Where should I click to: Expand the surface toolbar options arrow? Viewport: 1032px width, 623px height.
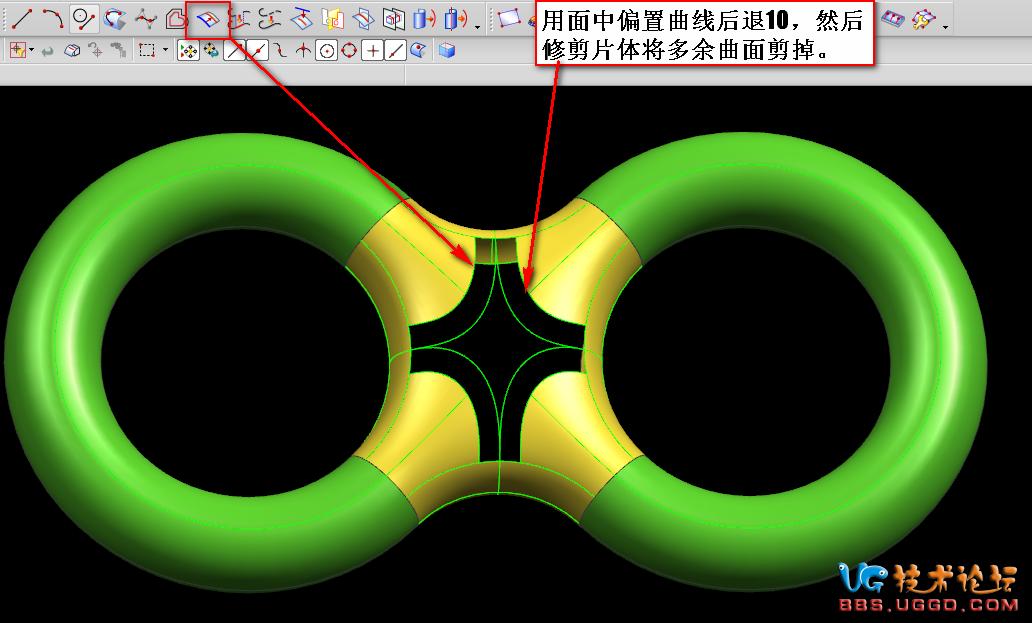click(945, 26)
